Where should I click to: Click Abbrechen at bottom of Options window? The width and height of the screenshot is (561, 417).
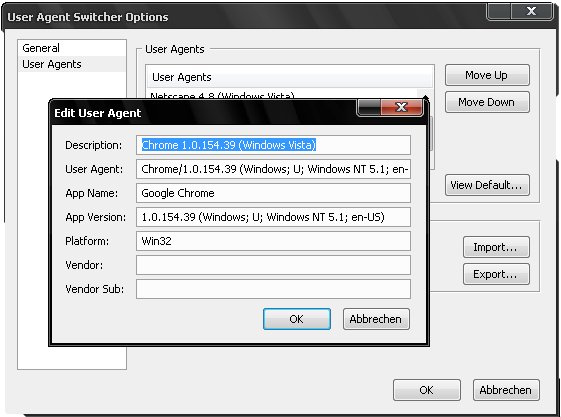click(506, 390)
